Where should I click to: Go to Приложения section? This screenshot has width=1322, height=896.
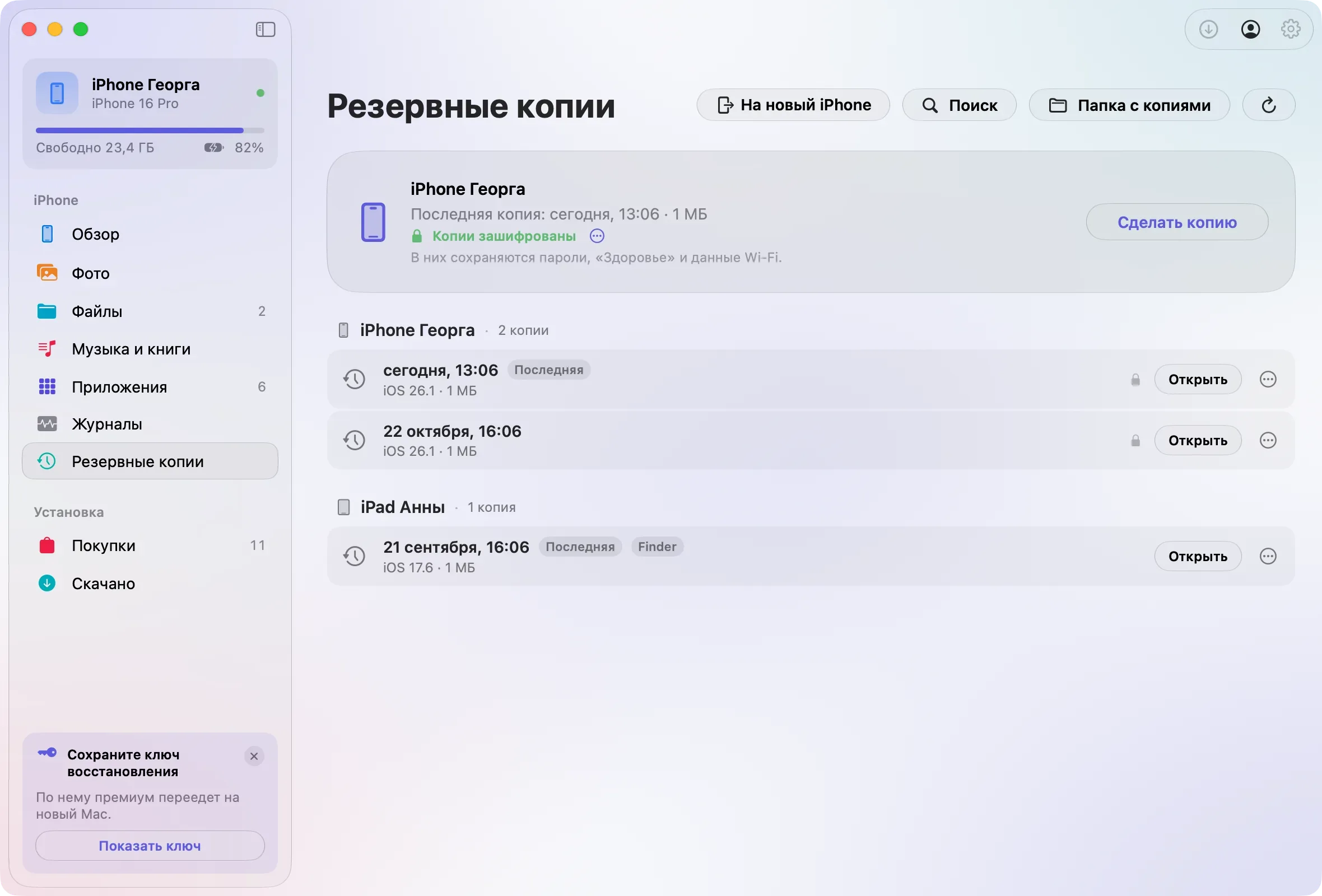click(150, 386)
